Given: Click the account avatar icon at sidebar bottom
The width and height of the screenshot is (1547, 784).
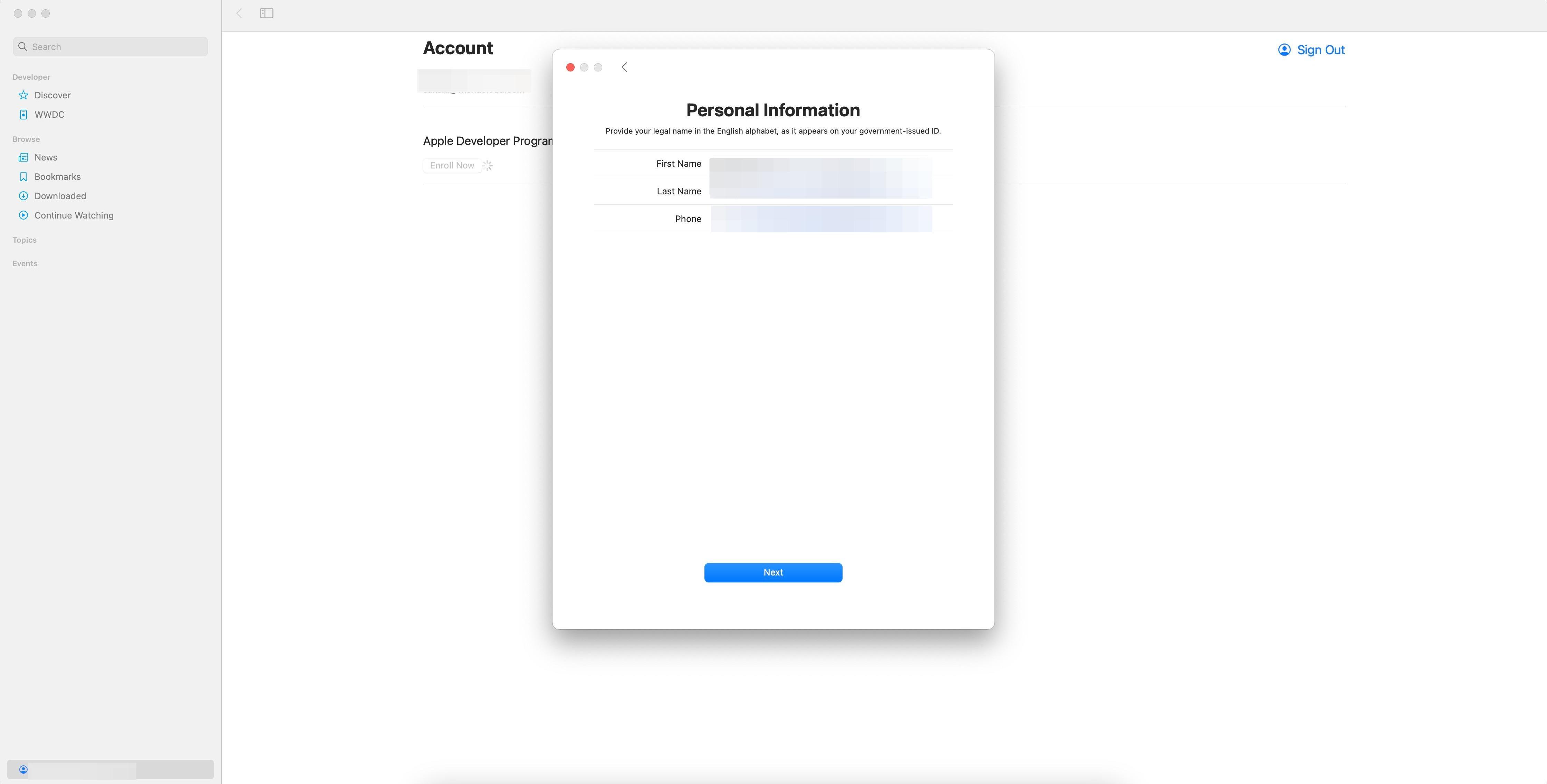Looking at the screenshot, I should (x=23, y=770).
